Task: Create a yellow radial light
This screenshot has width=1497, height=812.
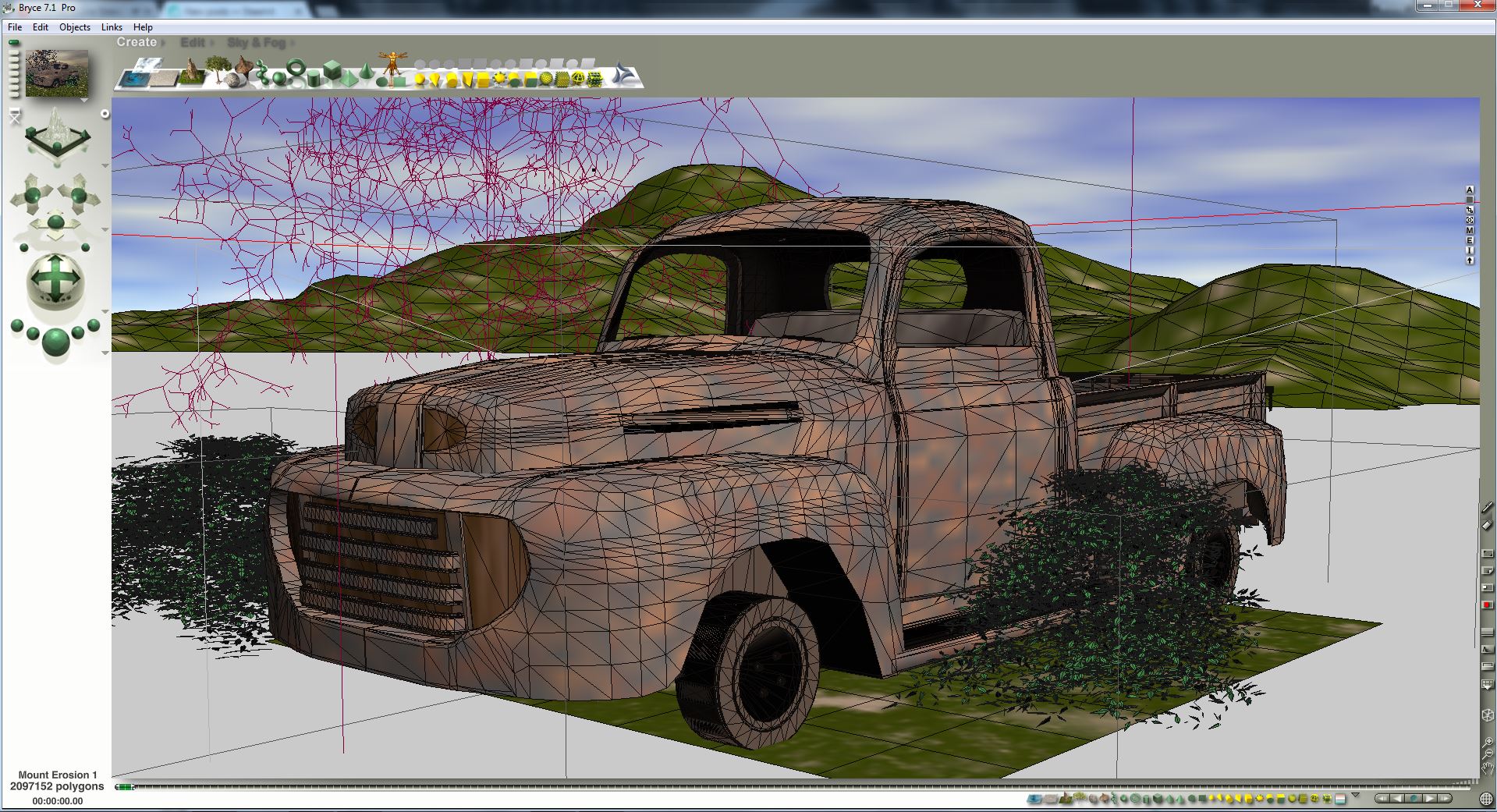Action: 420,79
